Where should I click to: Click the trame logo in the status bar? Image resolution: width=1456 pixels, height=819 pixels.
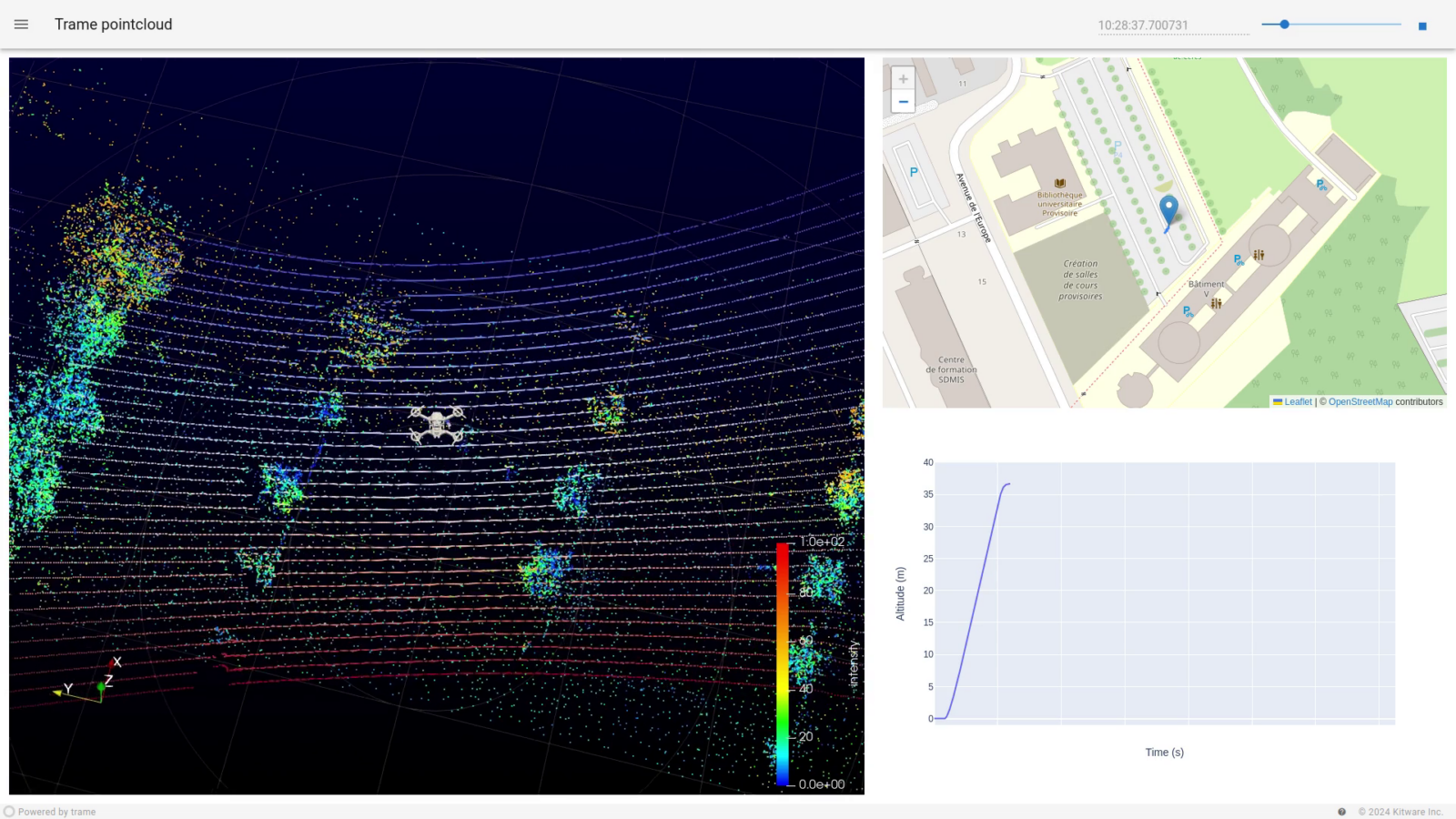click(8, 811)
